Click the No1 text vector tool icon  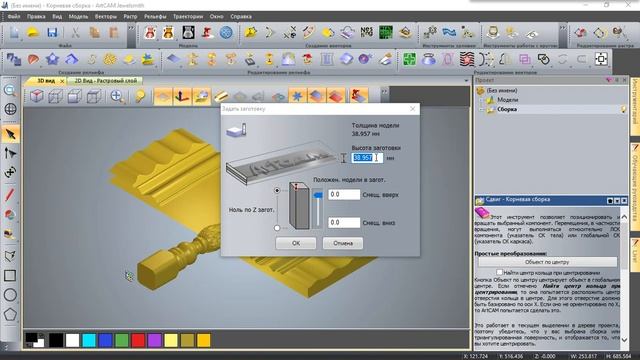[367, 32]
